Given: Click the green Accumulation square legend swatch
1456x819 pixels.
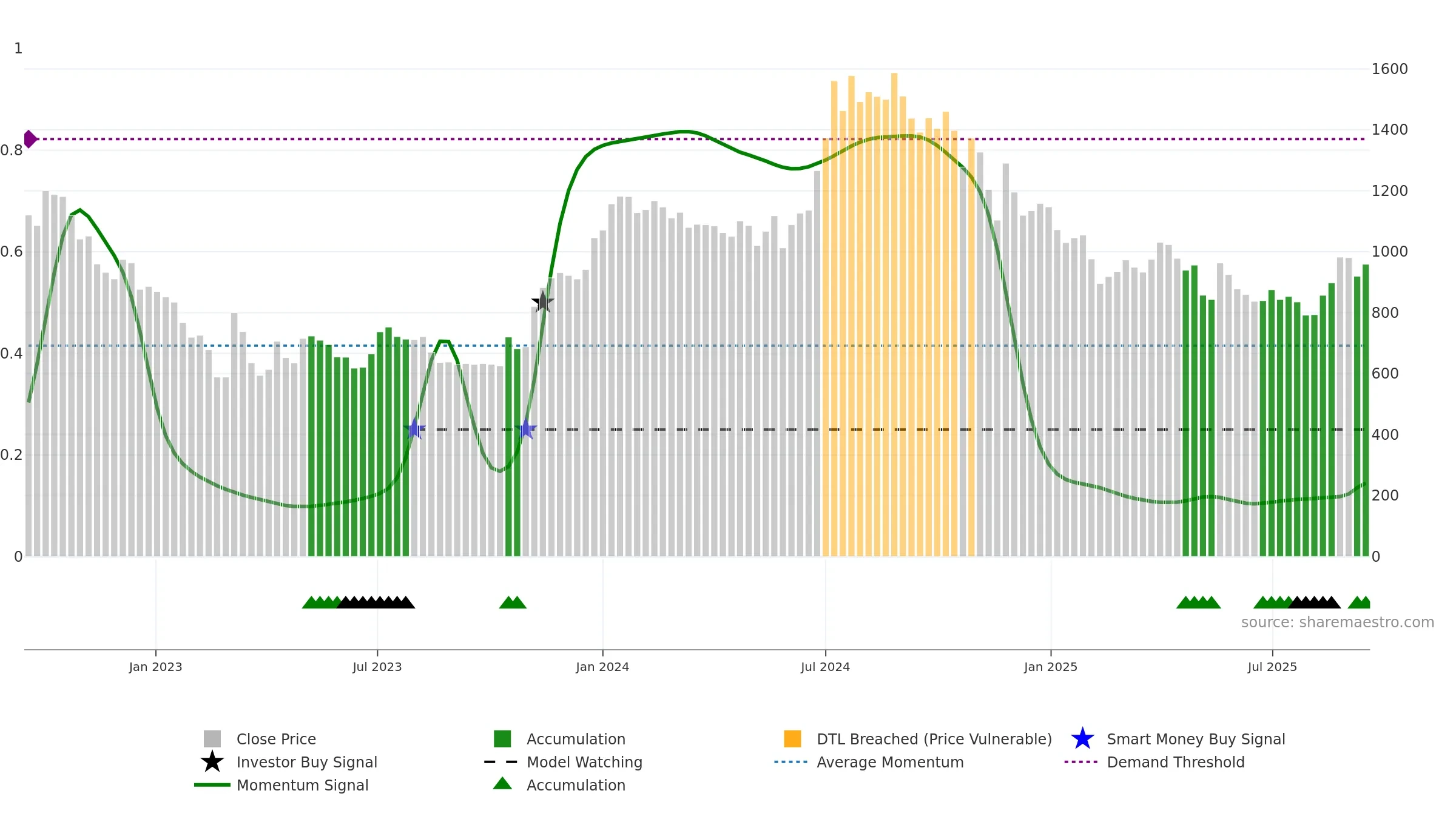Looking at the screenshot, I should (x=502, y=738).
